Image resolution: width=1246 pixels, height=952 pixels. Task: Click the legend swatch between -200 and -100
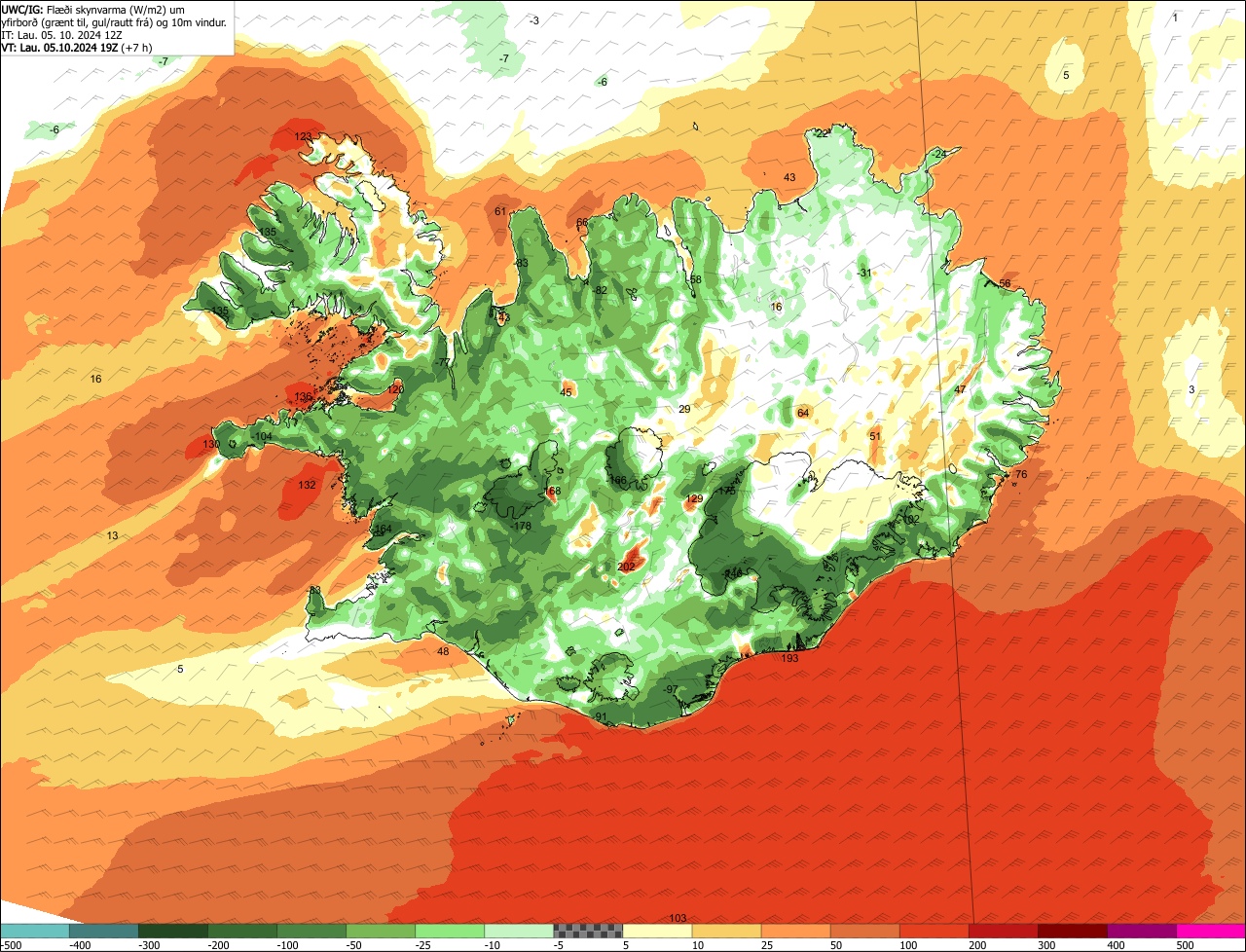coord(242,931)
